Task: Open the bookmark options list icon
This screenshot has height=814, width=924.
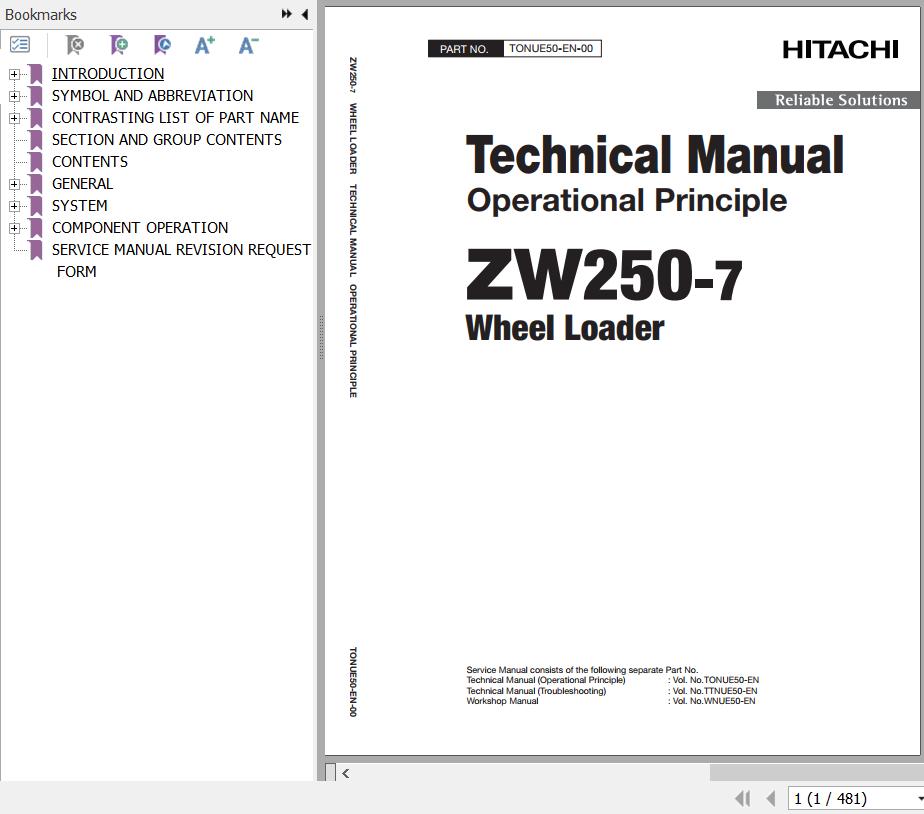Action: [20, 45]
